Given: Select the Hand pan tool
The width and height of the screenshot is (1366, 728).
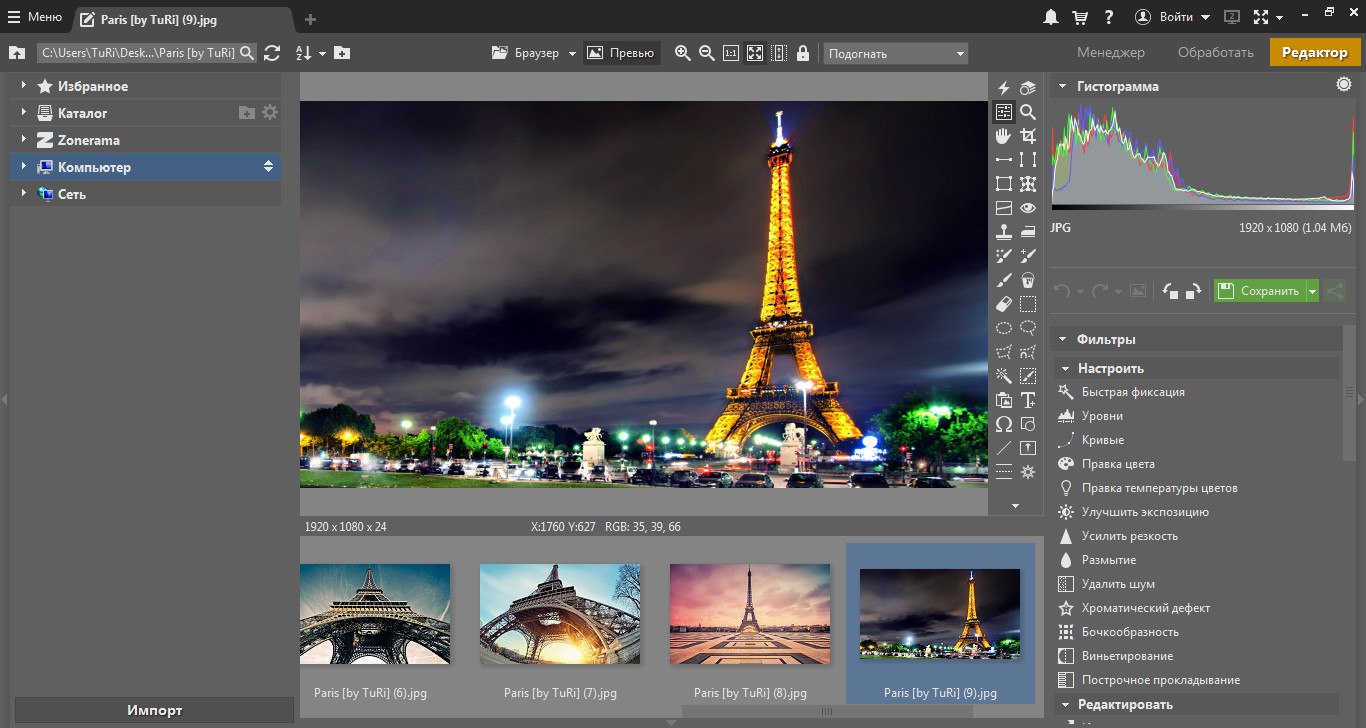Looking at the screenshot, I should click(x=1004, y=136).
